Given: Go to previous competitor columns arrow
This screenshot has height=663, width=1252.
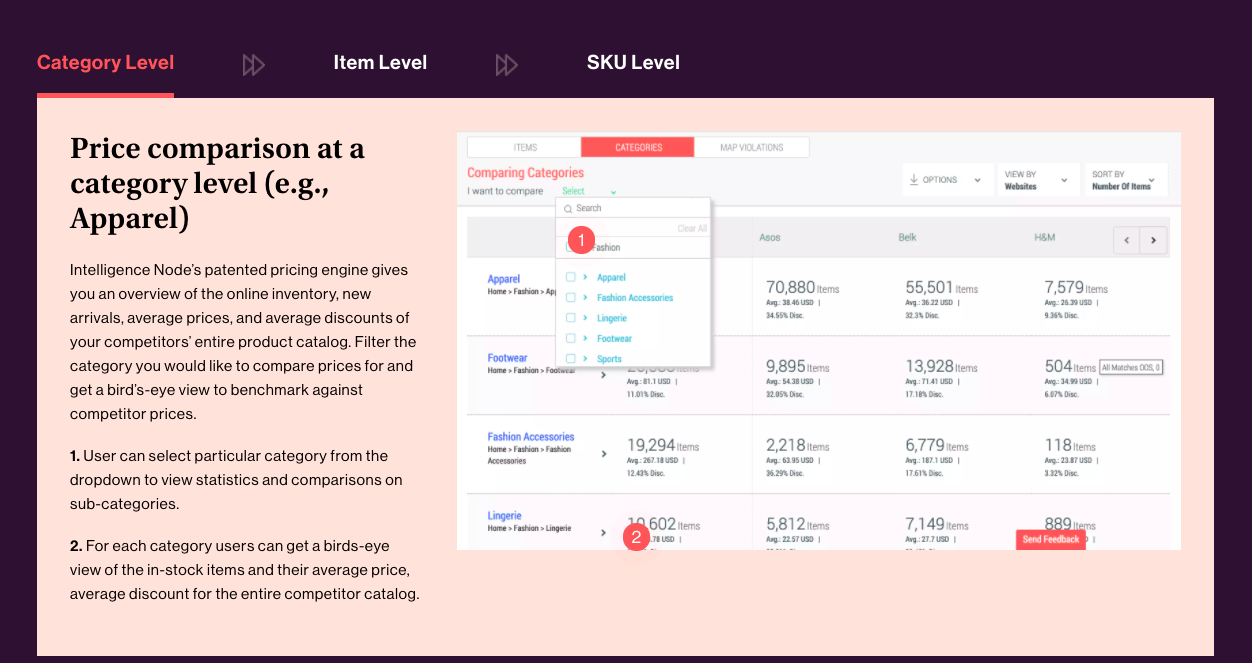Looking at the screenshot, I should point(1127,241).
